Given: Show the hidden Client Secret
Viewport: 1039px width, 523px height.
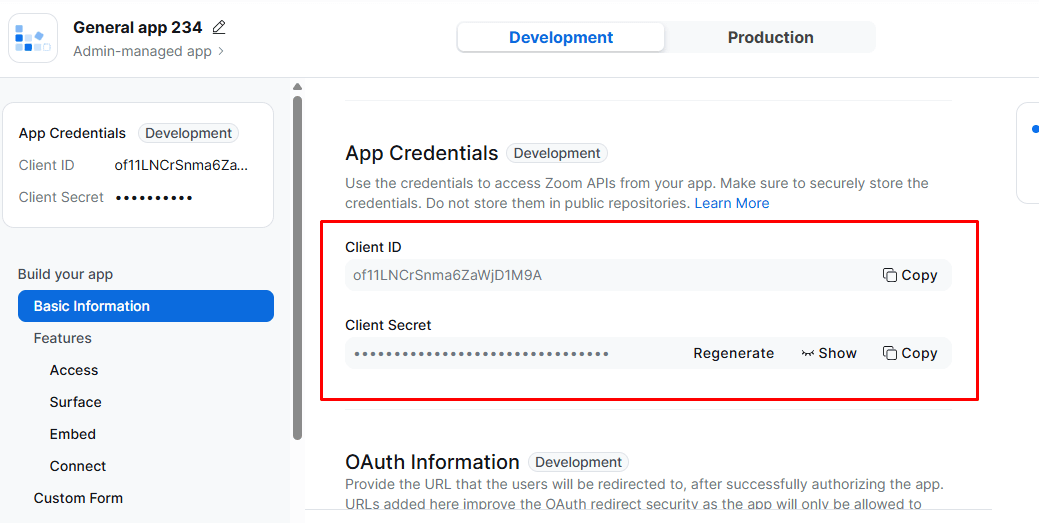Looking at the screenshot, I should (x=829, y=353).
